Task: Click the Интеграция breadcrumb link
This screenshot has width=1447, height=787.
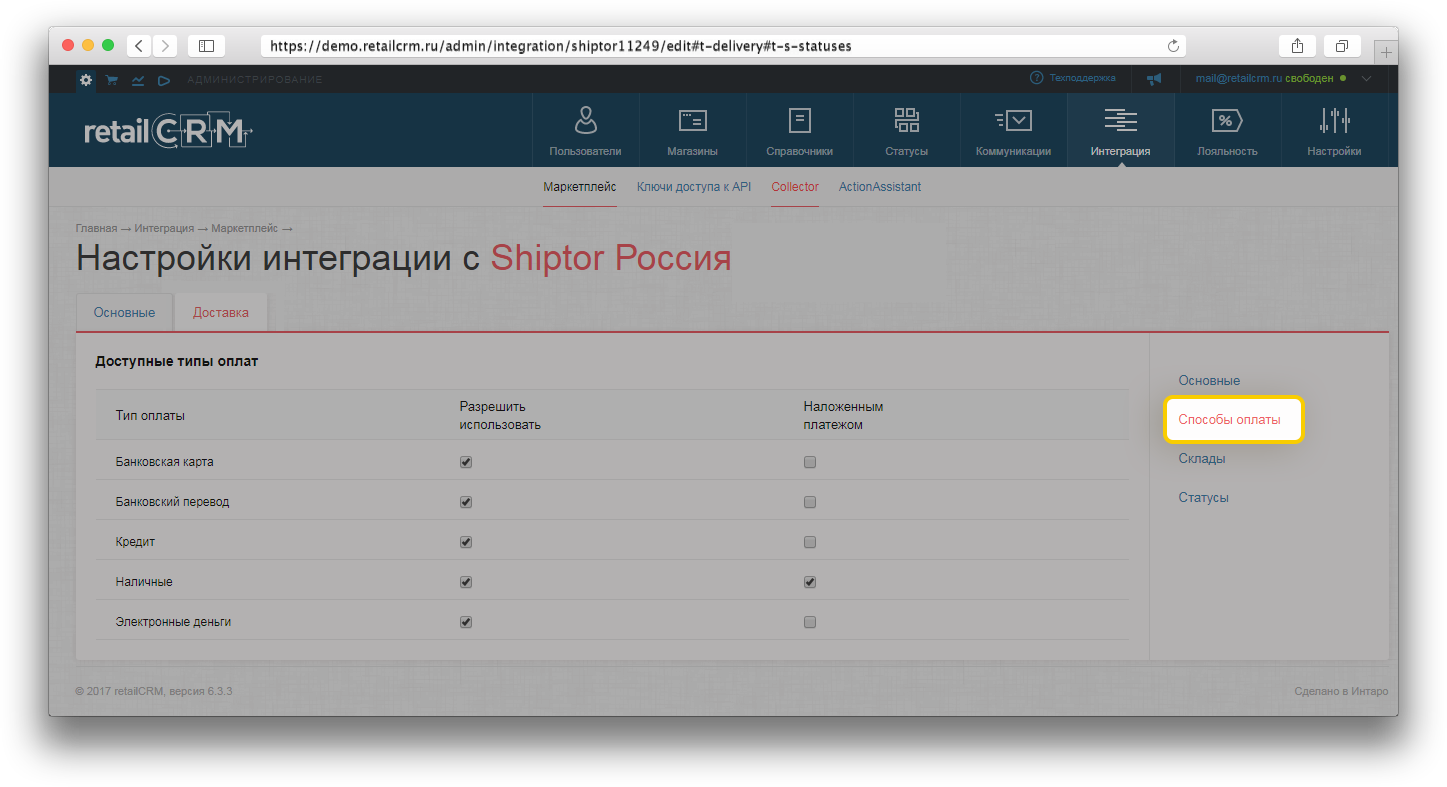Action: point(164,229)
